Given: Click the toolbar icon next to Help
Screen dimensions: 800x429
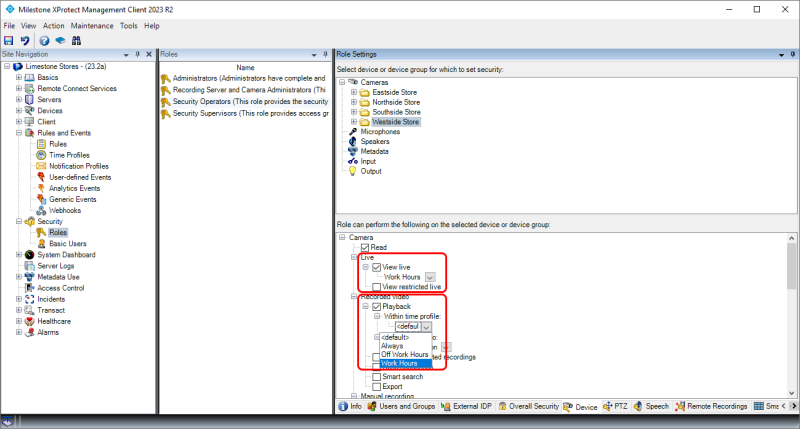Looking at the screenshot, I should point(60,40).
